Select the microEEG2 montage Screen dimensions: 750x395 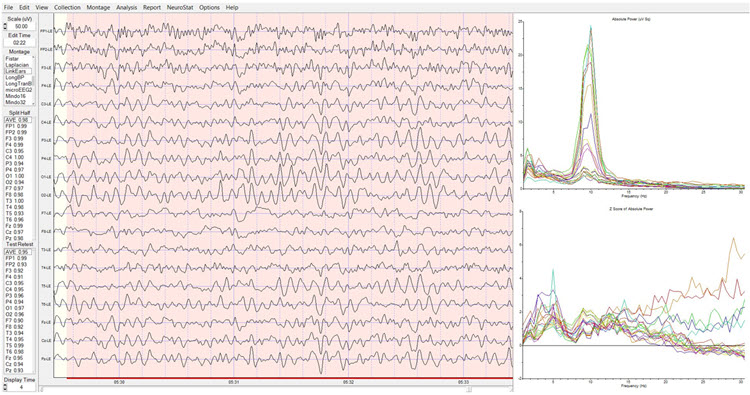coord(18,90)
